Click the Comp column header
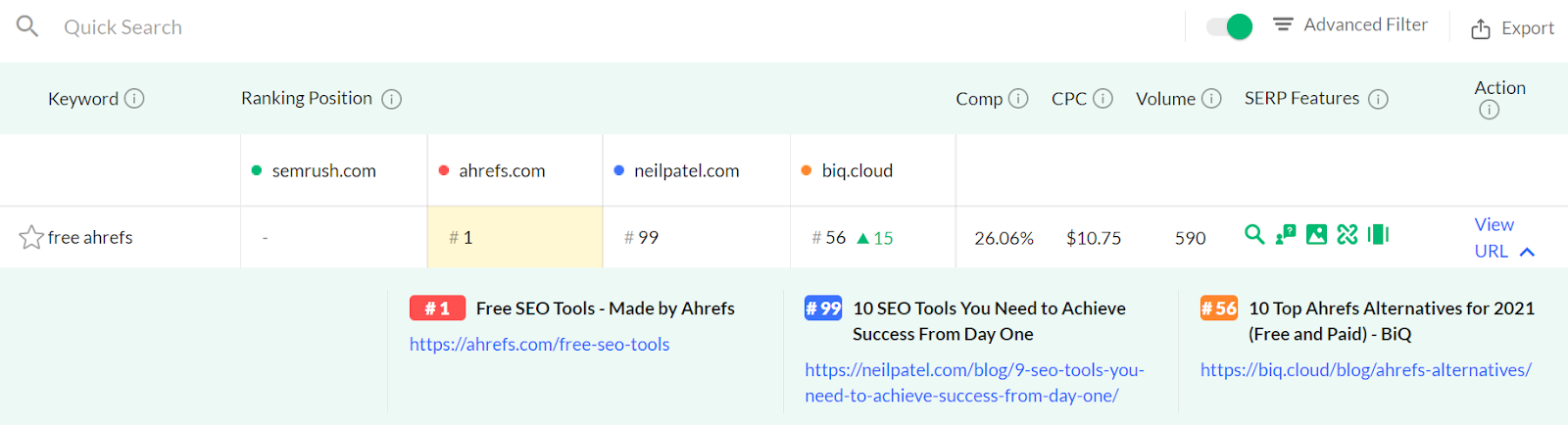The width and height of the screenshot is (1568, 425). point(978,99)
